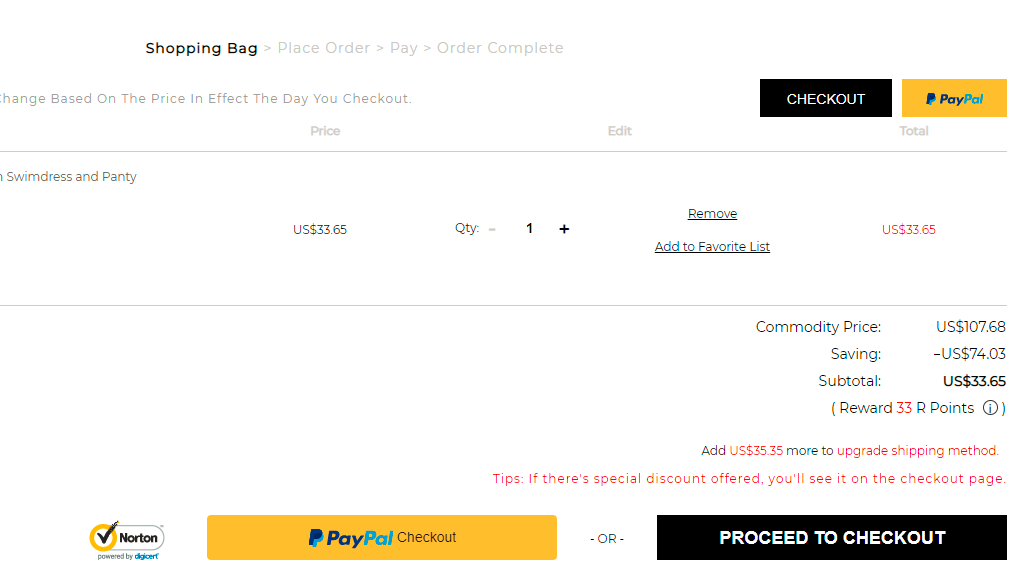Select the Order Complete step

[x=500, y=48]
